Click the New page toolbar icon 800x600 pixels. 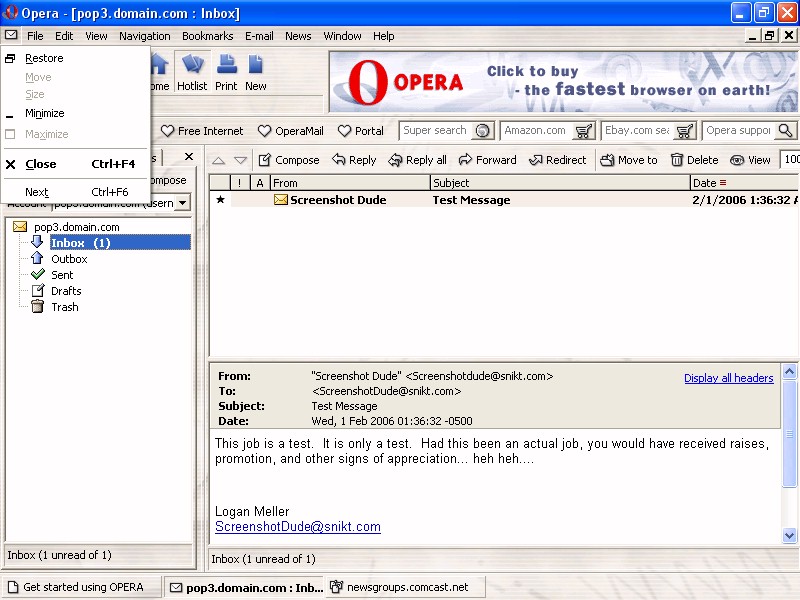click(255, 72)
